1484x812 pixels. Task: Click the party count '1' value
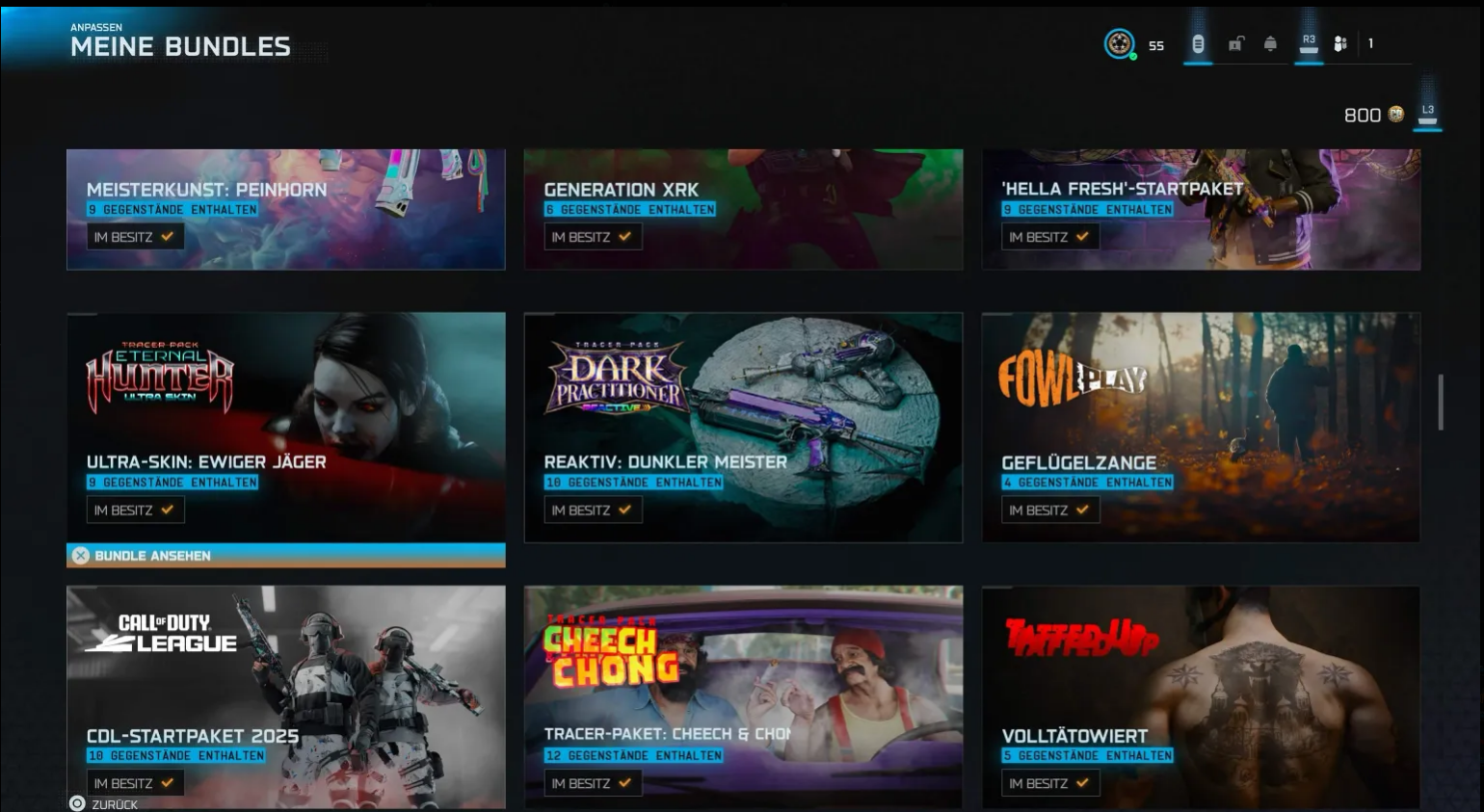(1370, 43)
